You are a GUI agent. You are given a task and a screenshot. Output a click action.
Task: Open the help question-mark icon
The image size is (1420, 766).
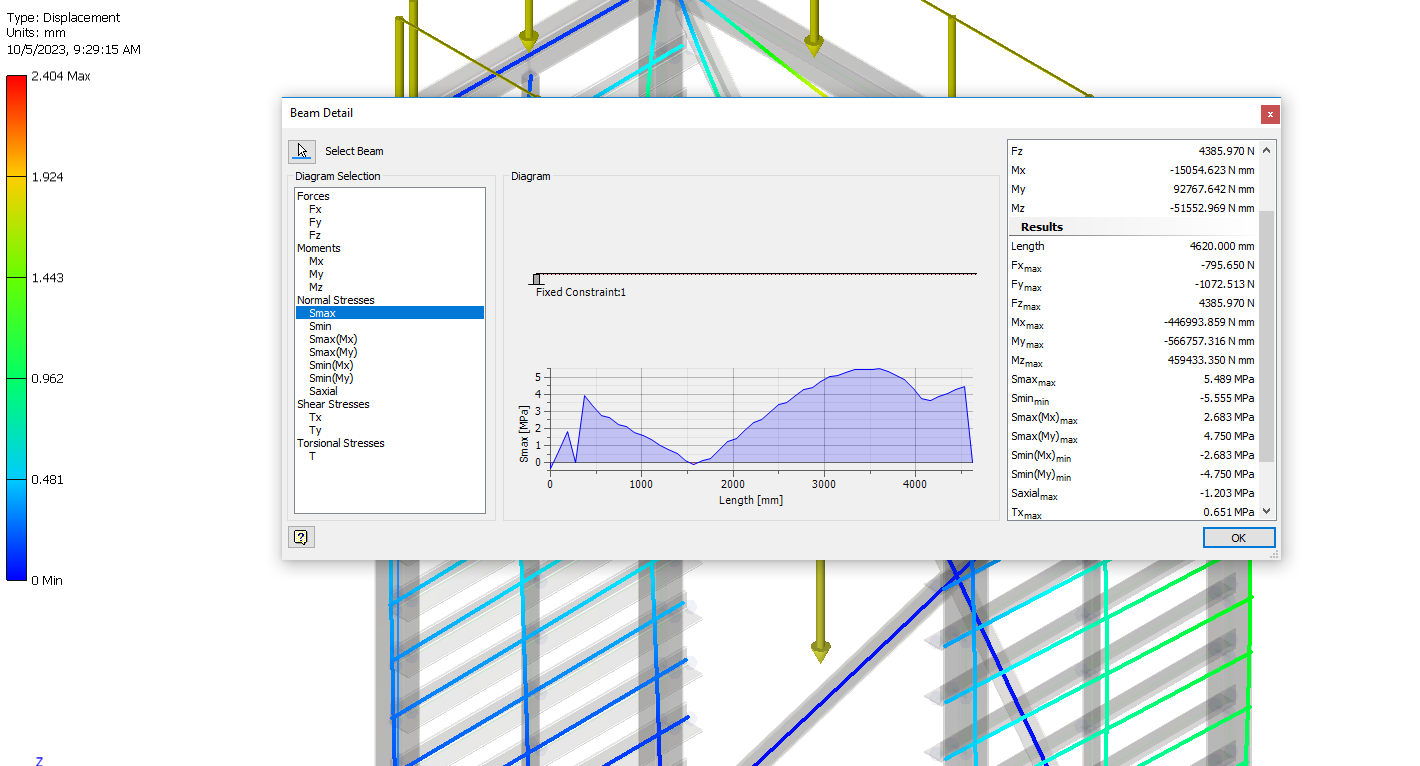click(x=301, y=537)
